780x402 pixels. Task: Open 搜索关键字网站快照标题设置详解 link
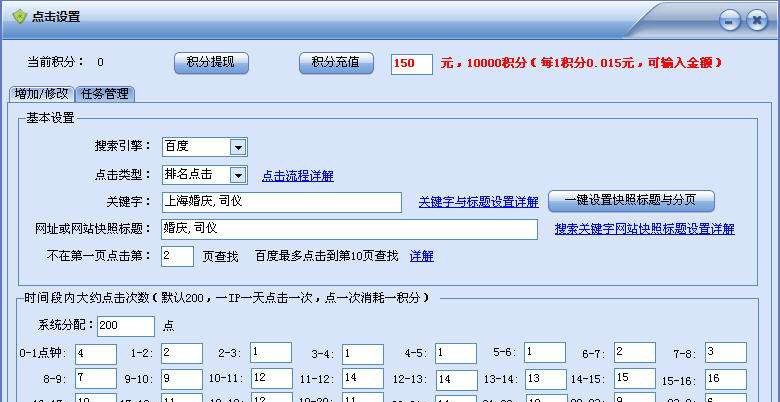645,229
